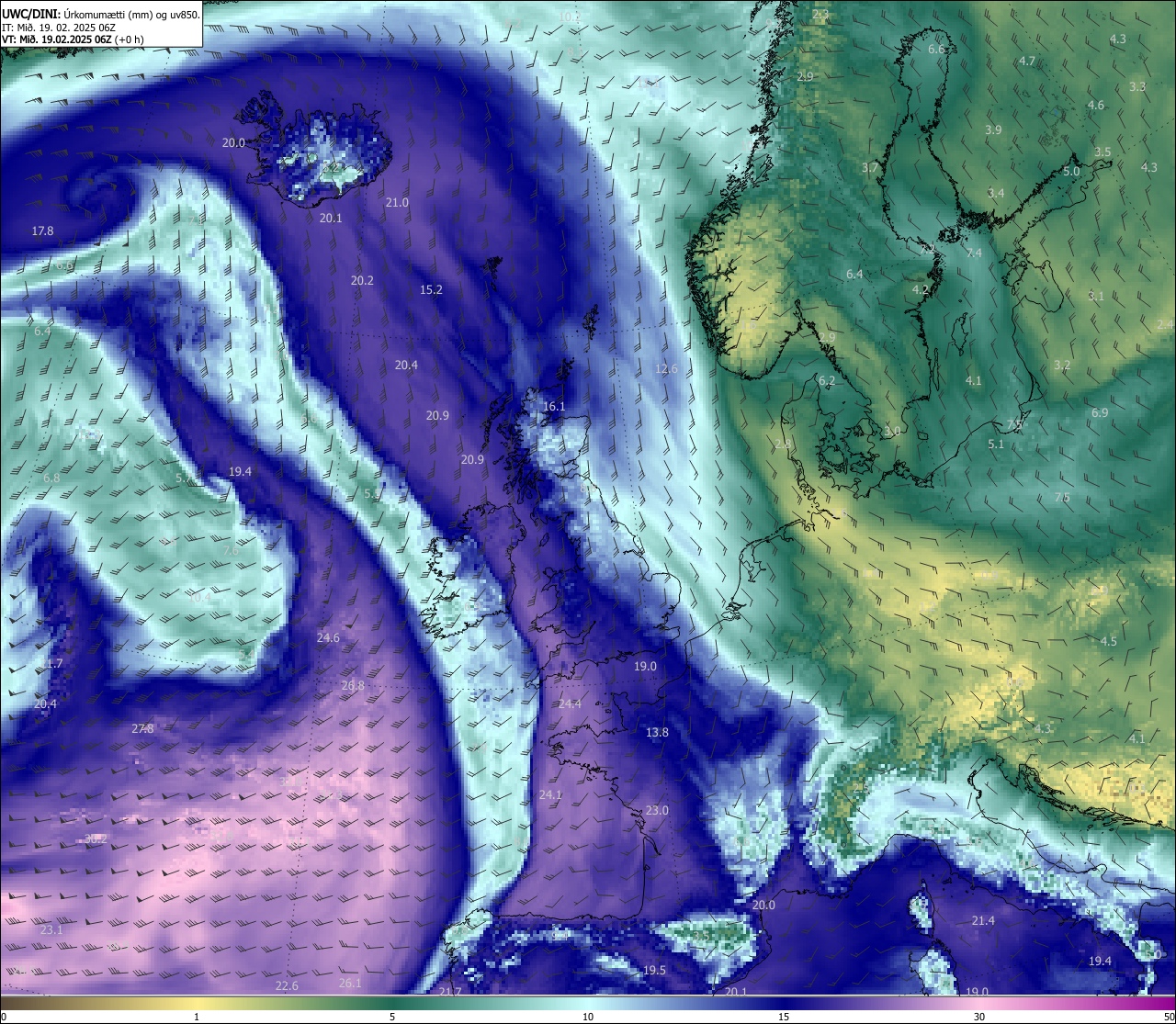The width and height of the screenshot is (1176, 1024).
Task: Click the 15.2 value on the map
Action: coord(431,289)
